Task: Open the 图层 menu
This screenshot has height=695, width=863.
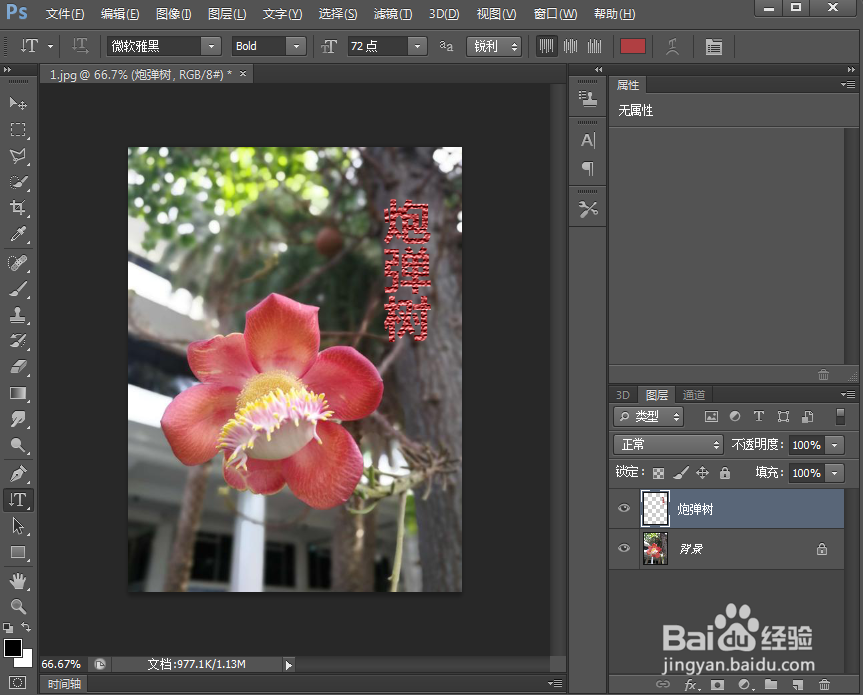Action: tap(227, 14)
